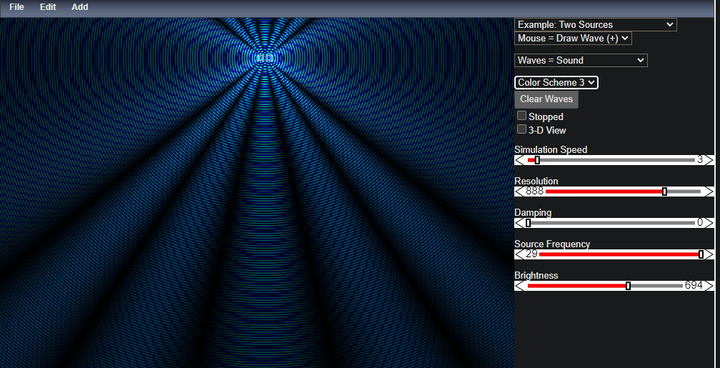Click the left arrow of Damping slider
This screenshot has width=720, height=368.
pyautogui.click(x=518, y=223)
